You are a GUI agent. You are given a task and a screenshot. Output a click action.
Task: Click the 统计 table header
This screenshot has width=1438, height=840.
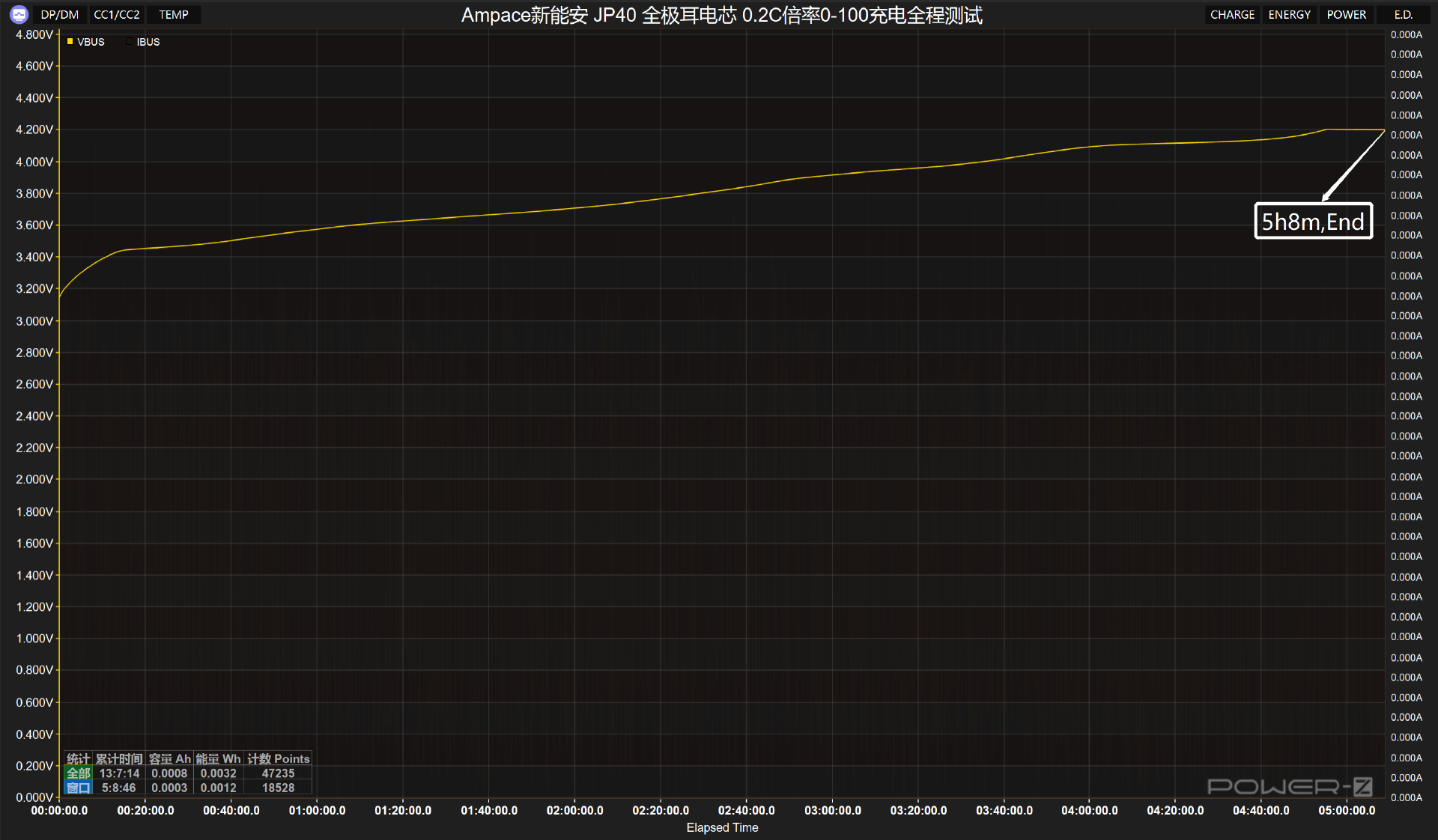pyautogui.click(x=79, y=758)
